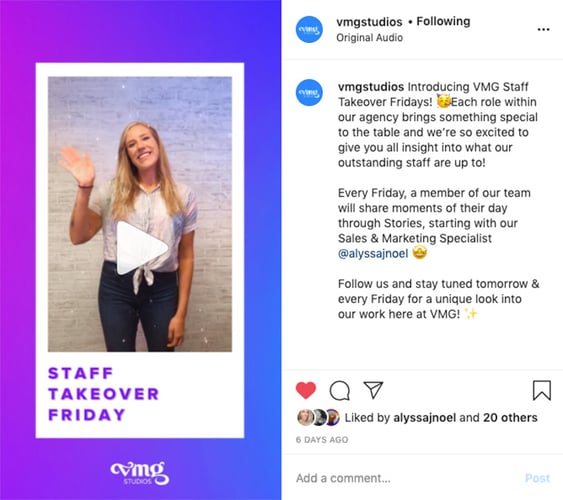The image size is (563, 500).
Task: Submit comment with the Post button
Action: click(x=537, y=478)
